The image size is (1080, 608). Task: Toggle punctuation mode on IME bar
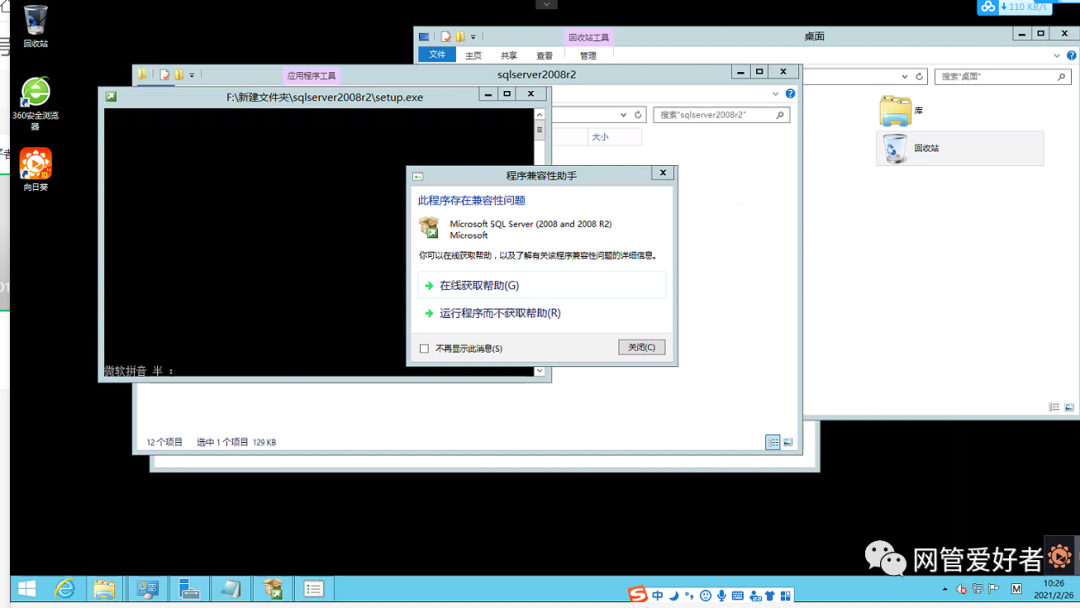coord(689,596)
